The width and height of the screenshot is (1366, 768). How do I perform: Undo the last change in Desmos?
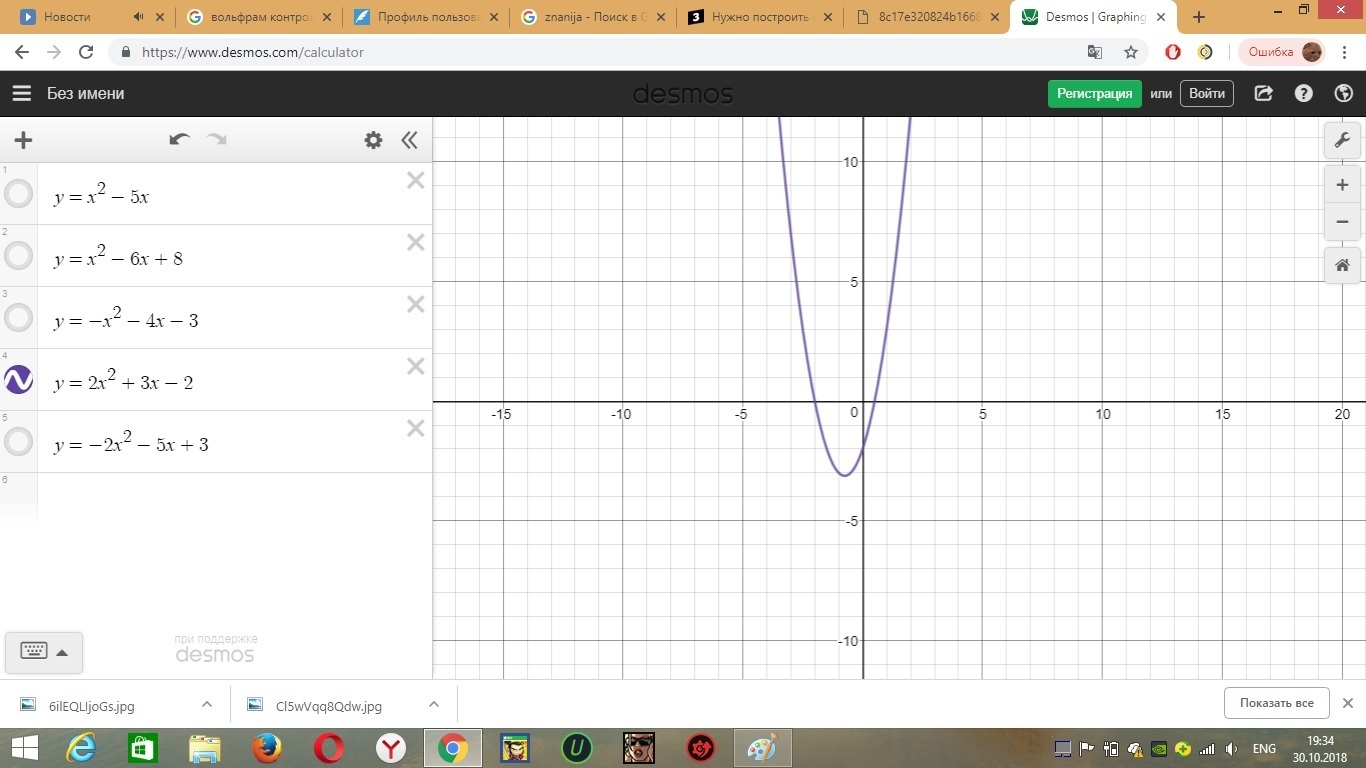click(x=179, y=140)
